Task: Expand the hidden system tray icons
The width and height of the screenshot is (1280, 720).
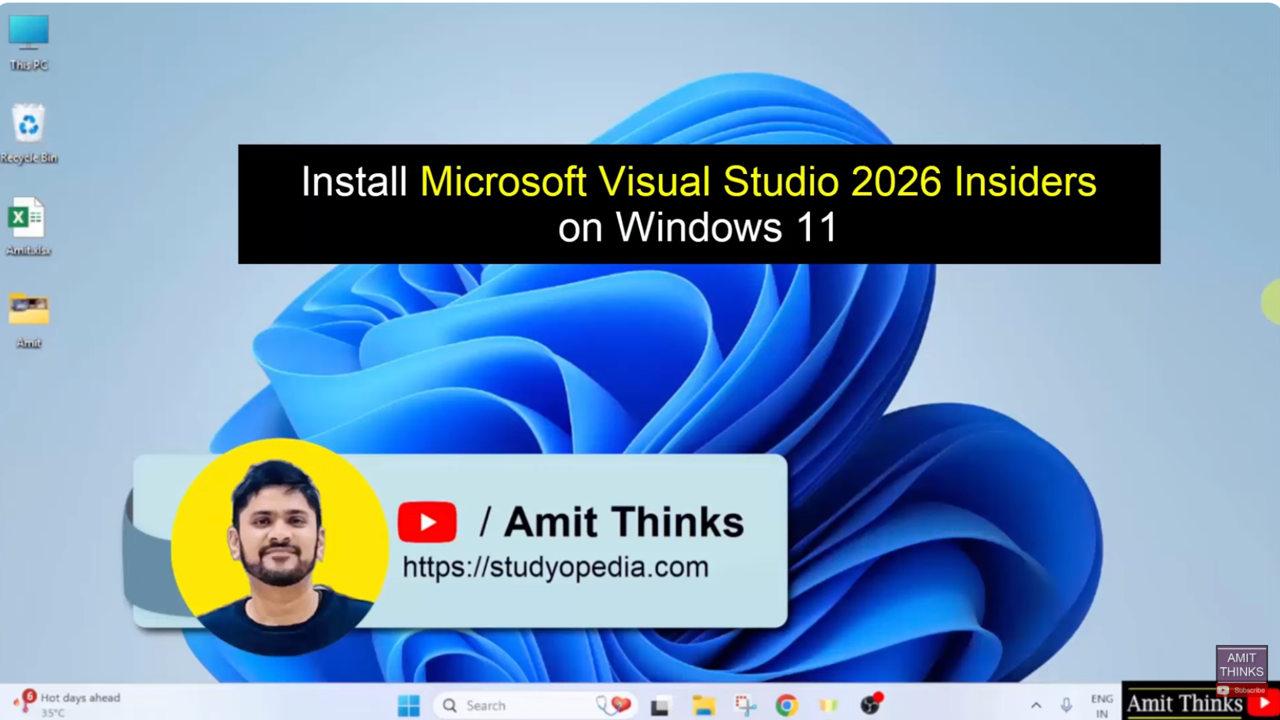Action: tap(1036, 706)
